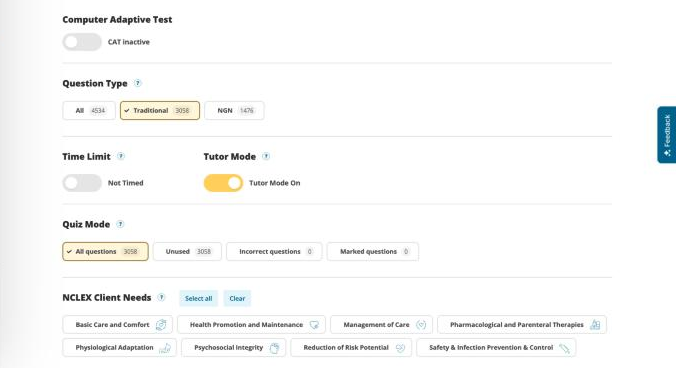
Task: Open the Question Type help icon
Action: (x=138, y=83)
